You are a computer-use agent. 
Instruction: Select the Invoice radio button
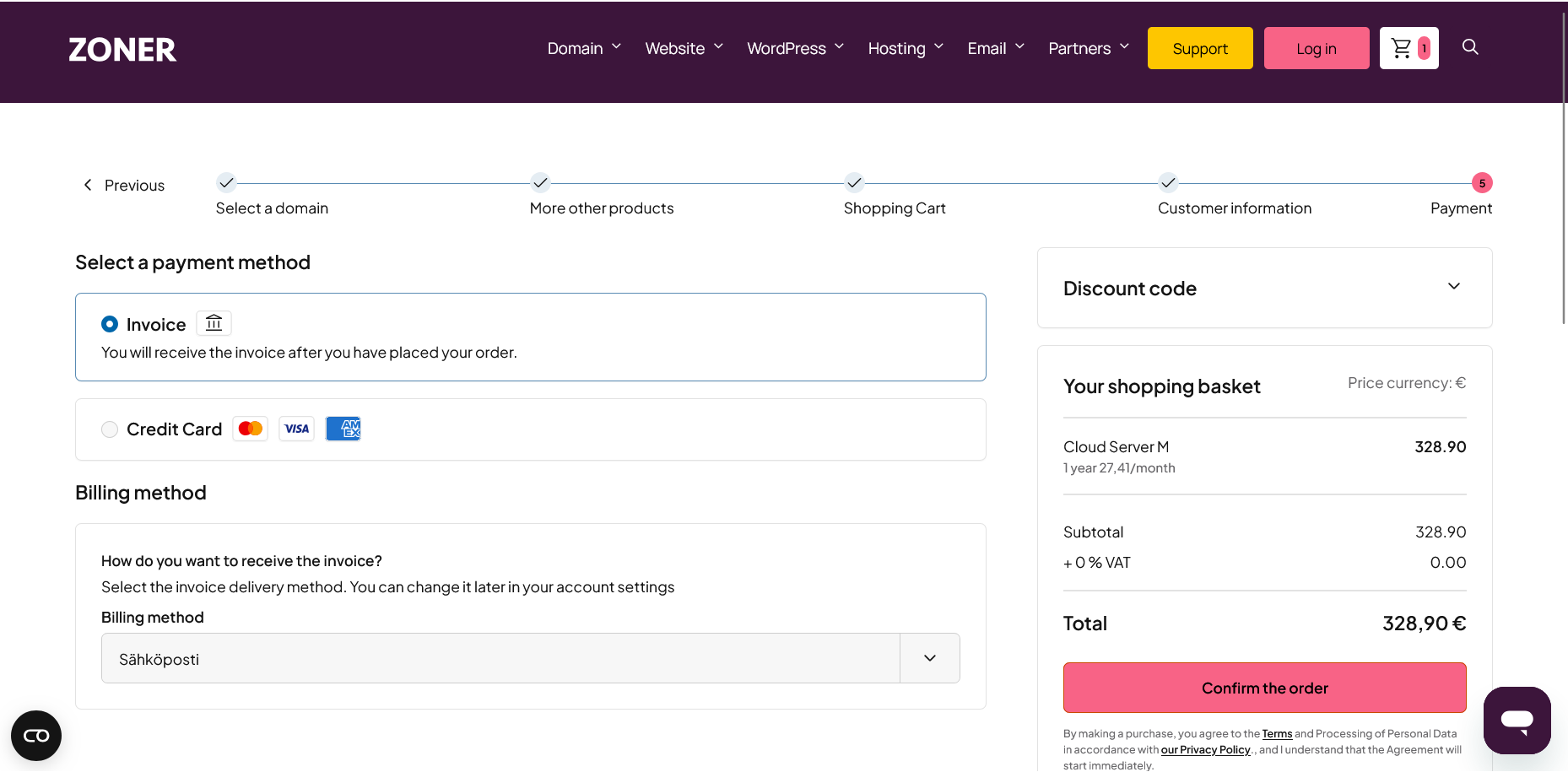(110, 324)
